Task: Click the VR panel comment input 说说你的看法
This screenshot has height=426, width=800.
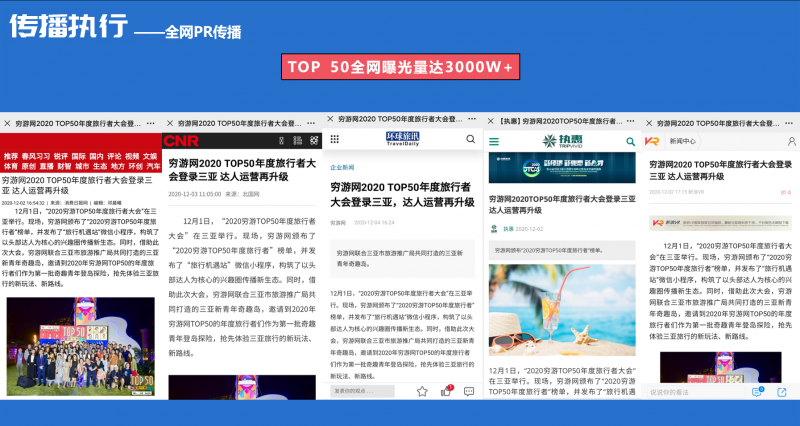Action: [695, 392]
